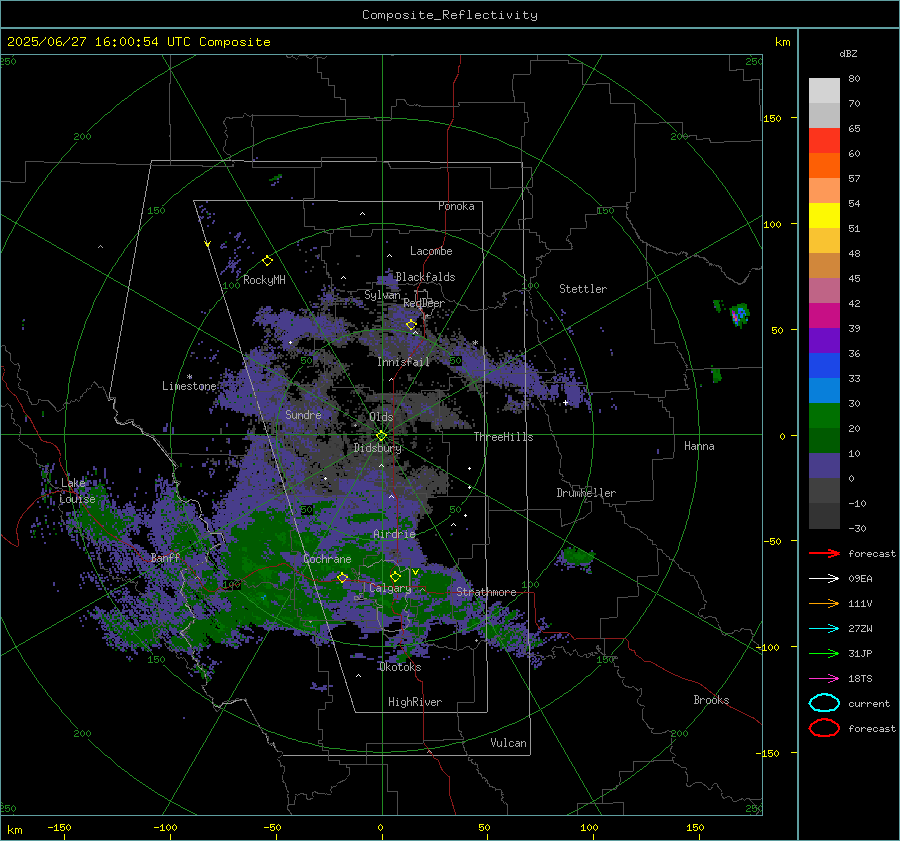Click the Airdrie town label
This screenshot has width=900, height=841.
point(394,534)
